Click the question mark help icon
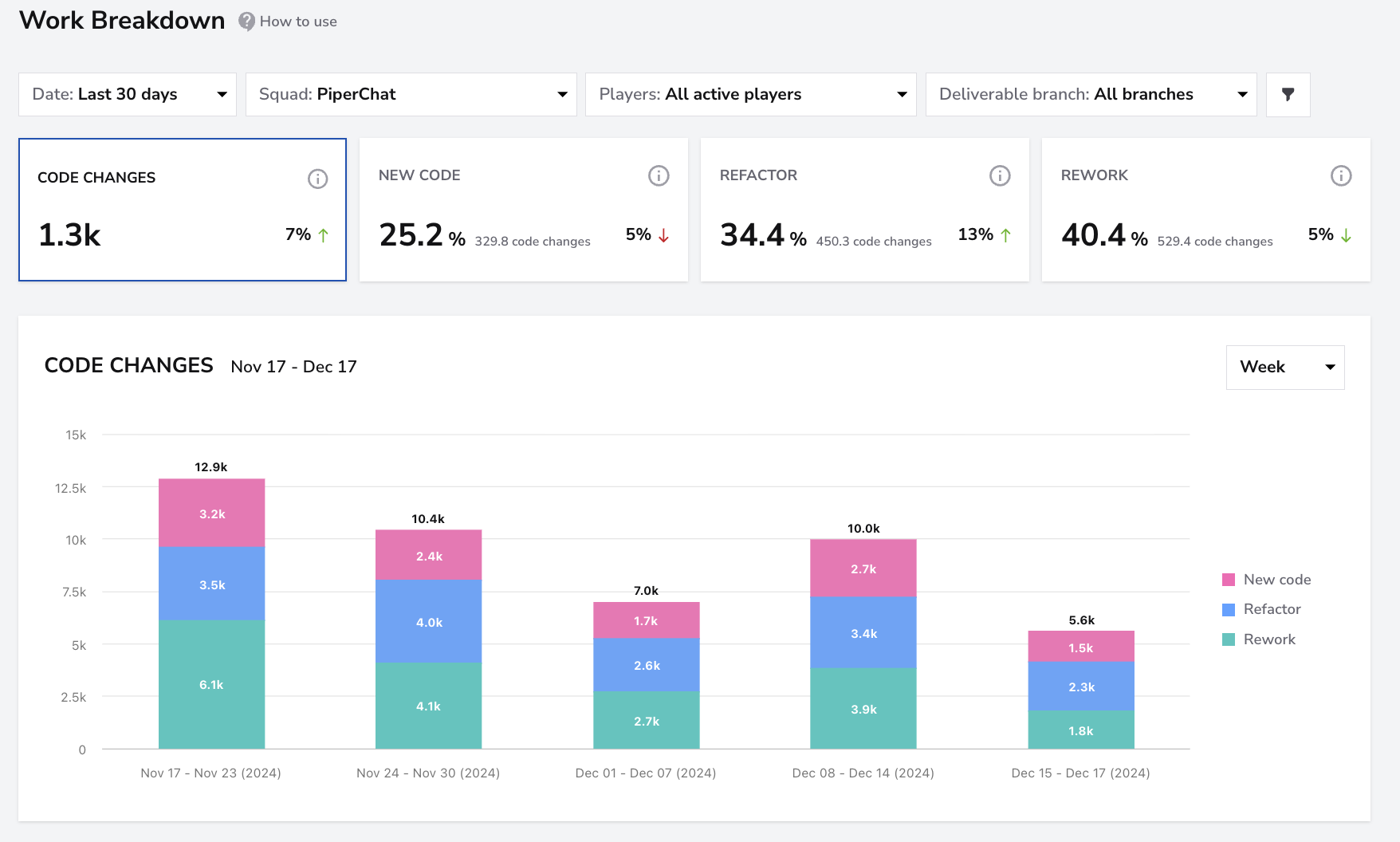1400x842 pixels. coord(247,22)
